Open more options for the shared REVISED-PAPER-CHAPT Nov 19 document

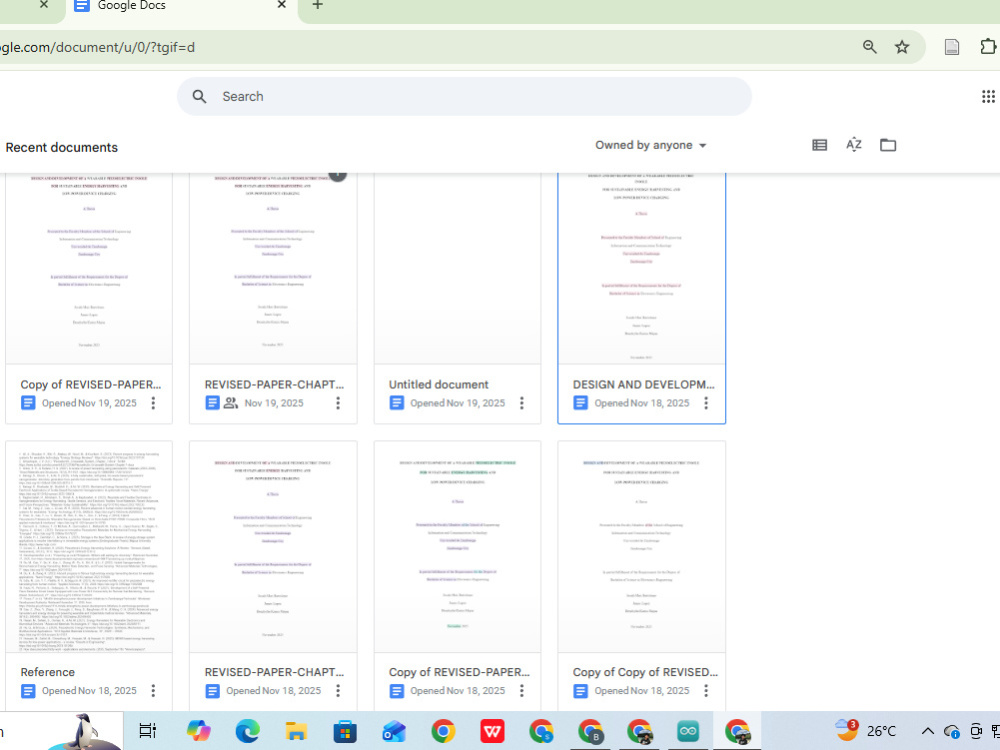338,403
